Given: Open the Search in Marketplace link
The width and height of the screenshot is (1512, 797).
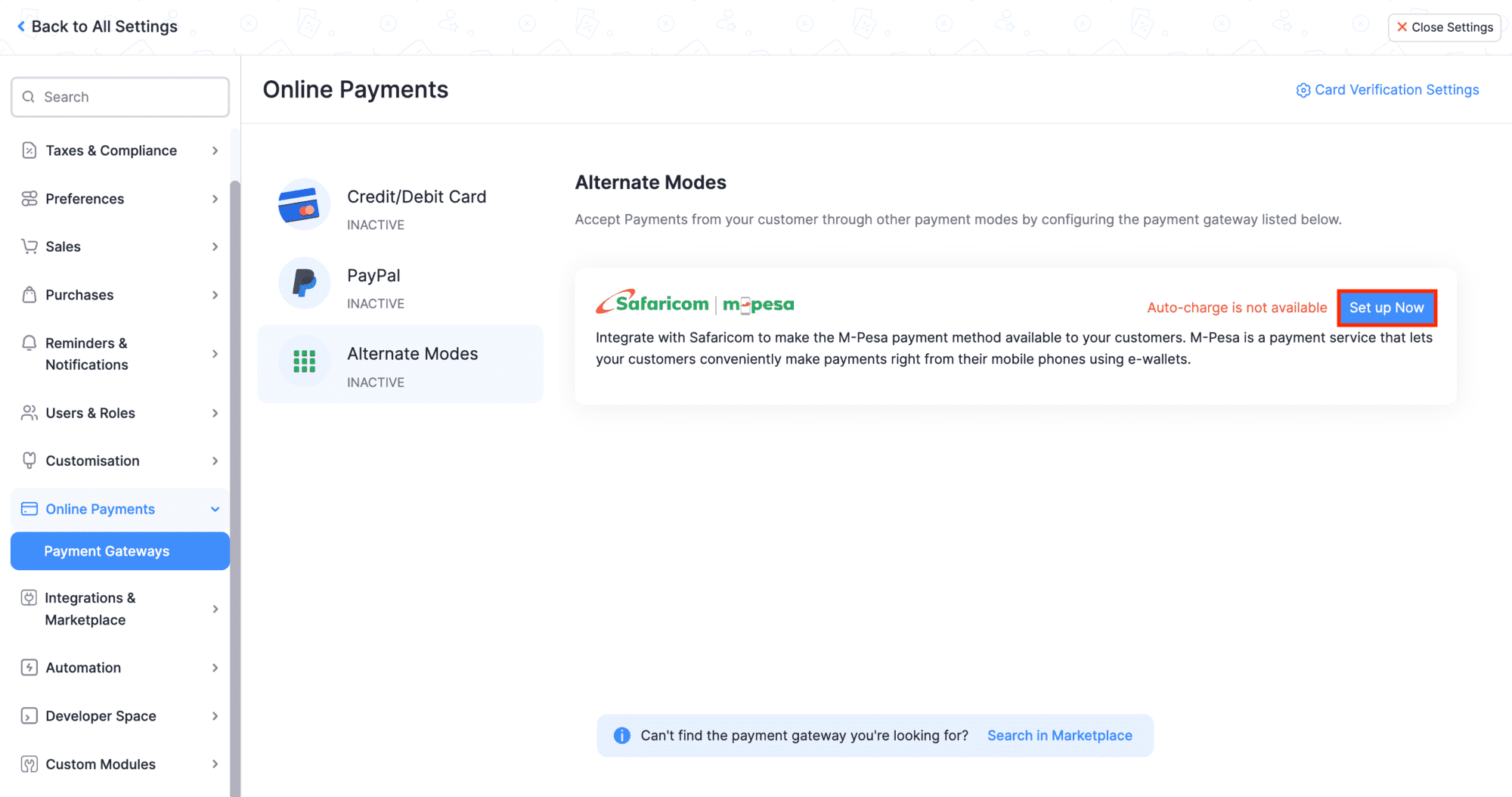Looking at the screenshot, I should (1059, 735).
